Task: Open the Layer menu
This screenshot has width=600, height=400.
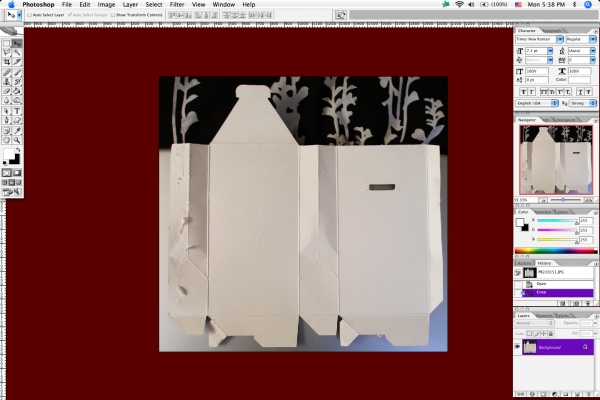Action: pyautogui.click(x=130, y=5)
